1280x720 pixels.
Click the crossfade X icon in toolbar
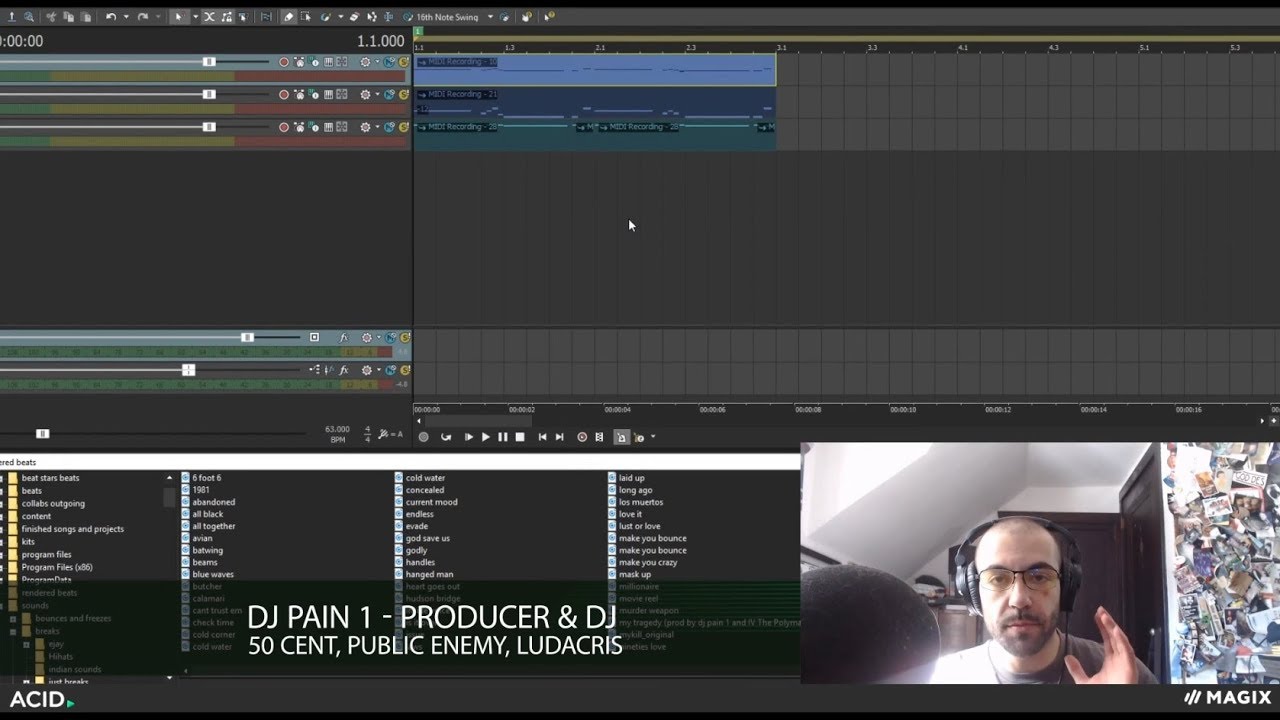tap(209, 17)
